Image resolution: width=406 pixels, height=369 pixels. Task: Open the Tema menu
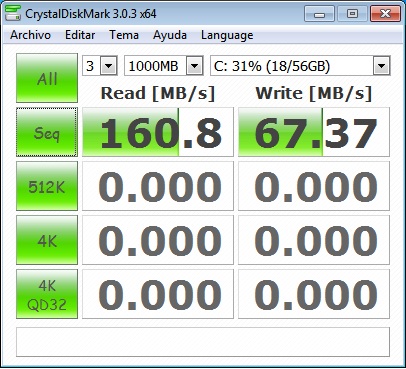tap(124, 35)
